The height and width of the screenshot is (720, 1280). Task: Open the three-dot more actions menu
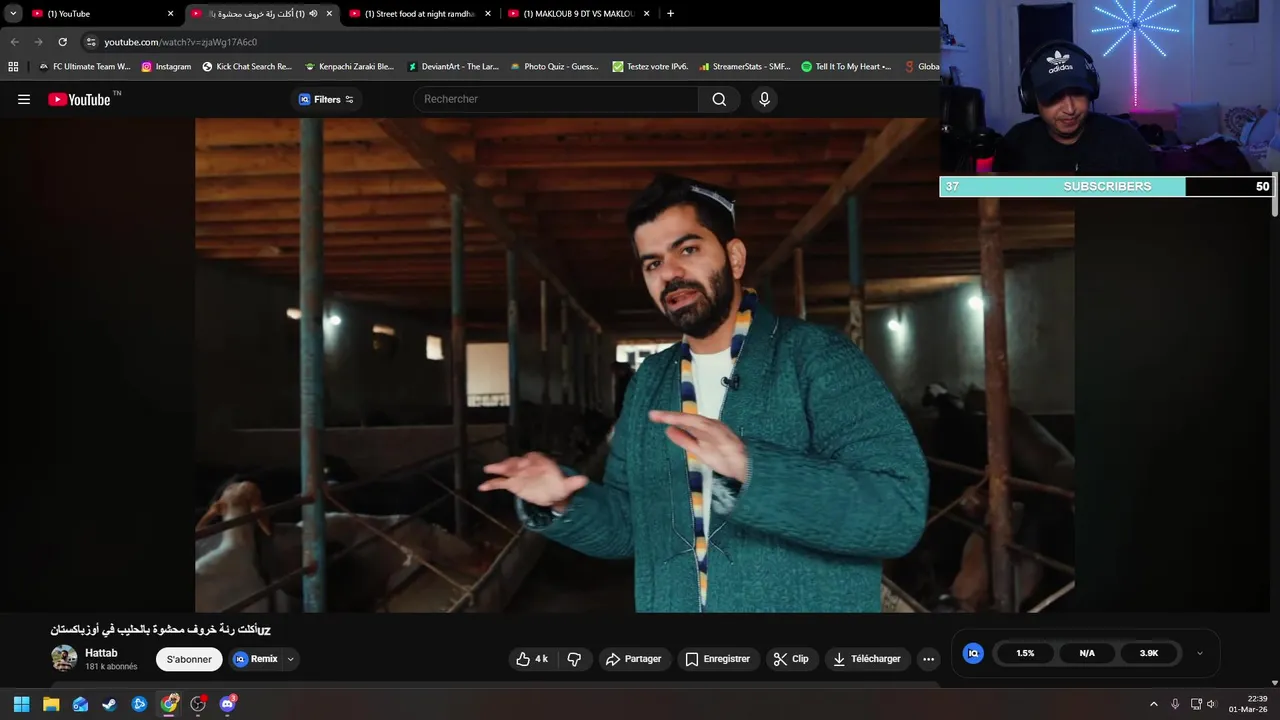coord(928,659)
